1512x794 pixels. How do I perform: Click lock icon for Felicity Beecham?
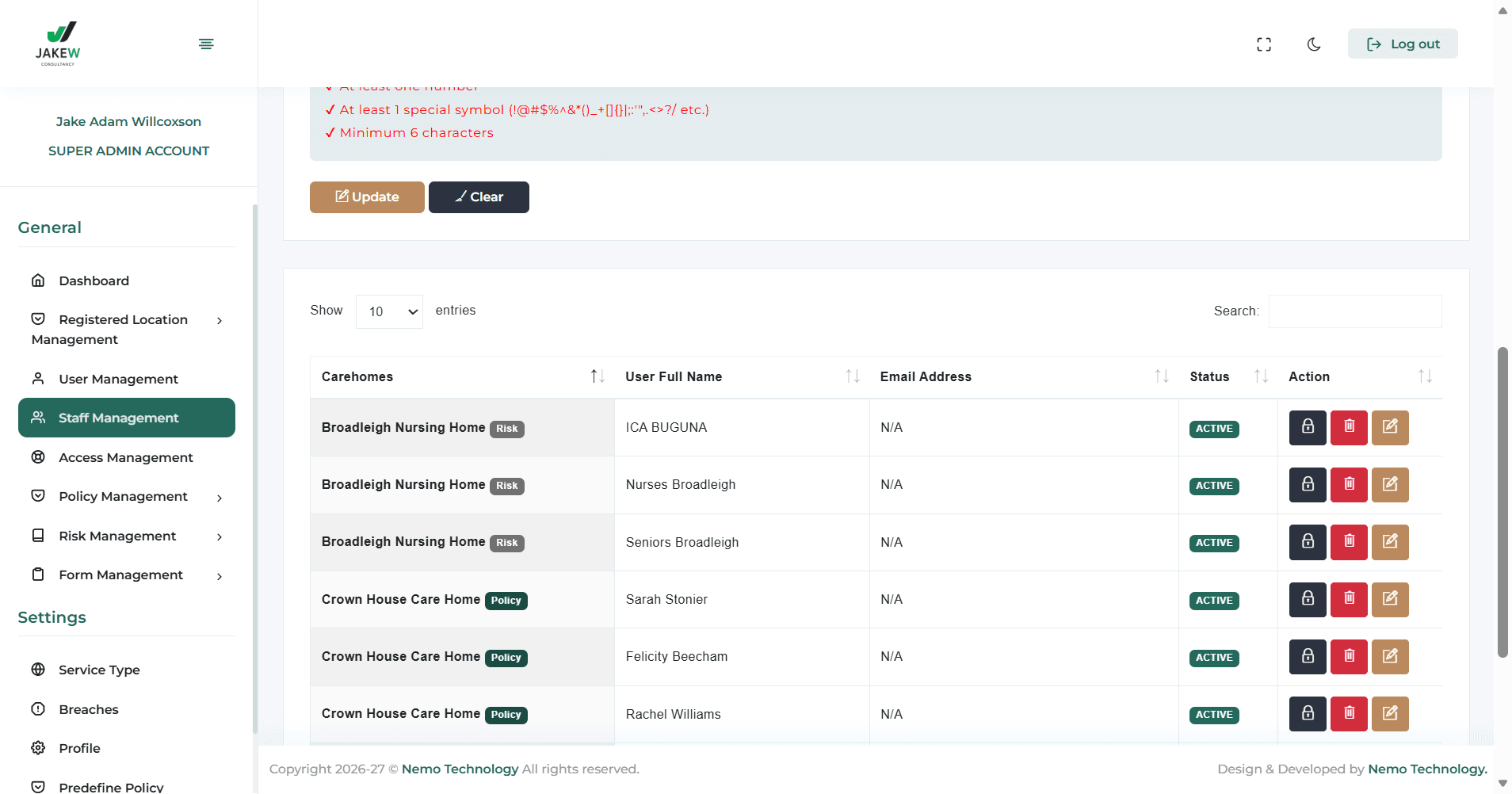click(x=1308, y=657)
